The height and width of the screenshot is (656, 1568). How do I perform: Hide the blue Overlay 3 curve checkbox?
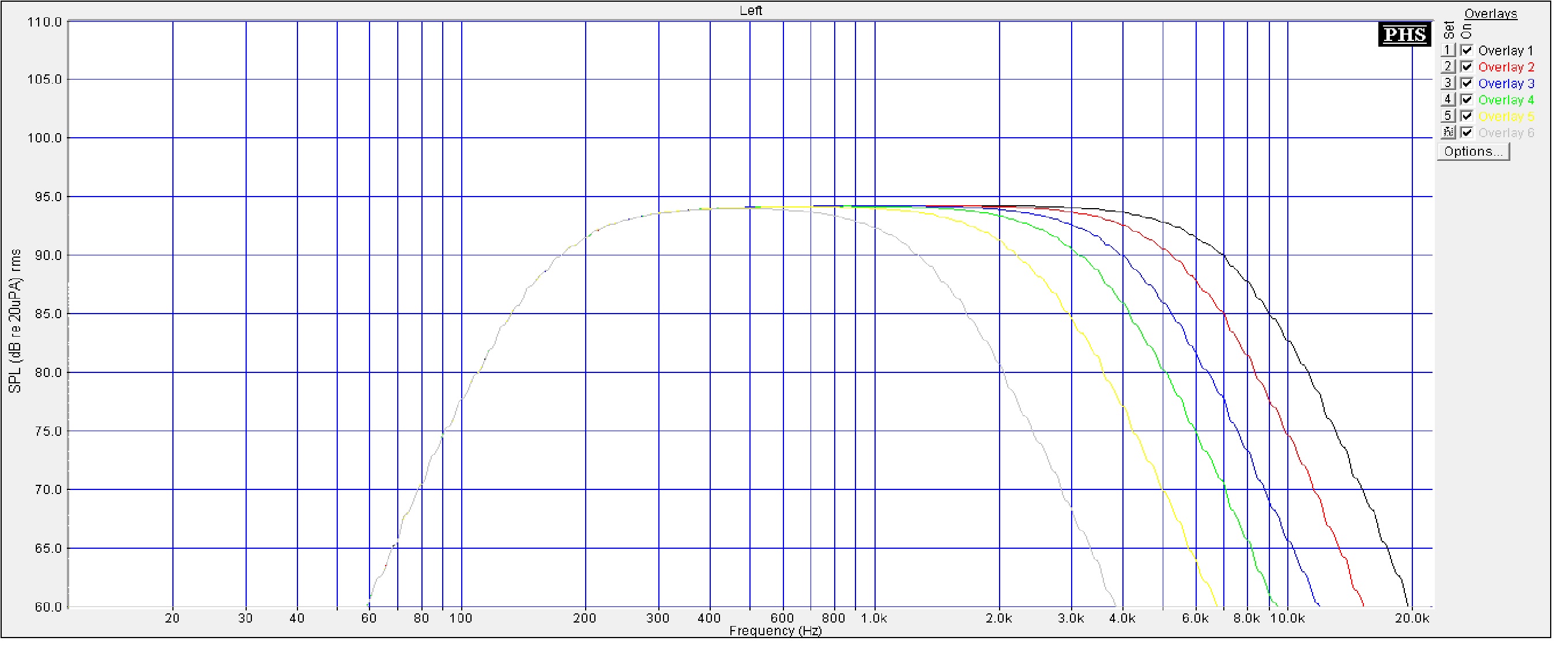tap(1467, 84)
